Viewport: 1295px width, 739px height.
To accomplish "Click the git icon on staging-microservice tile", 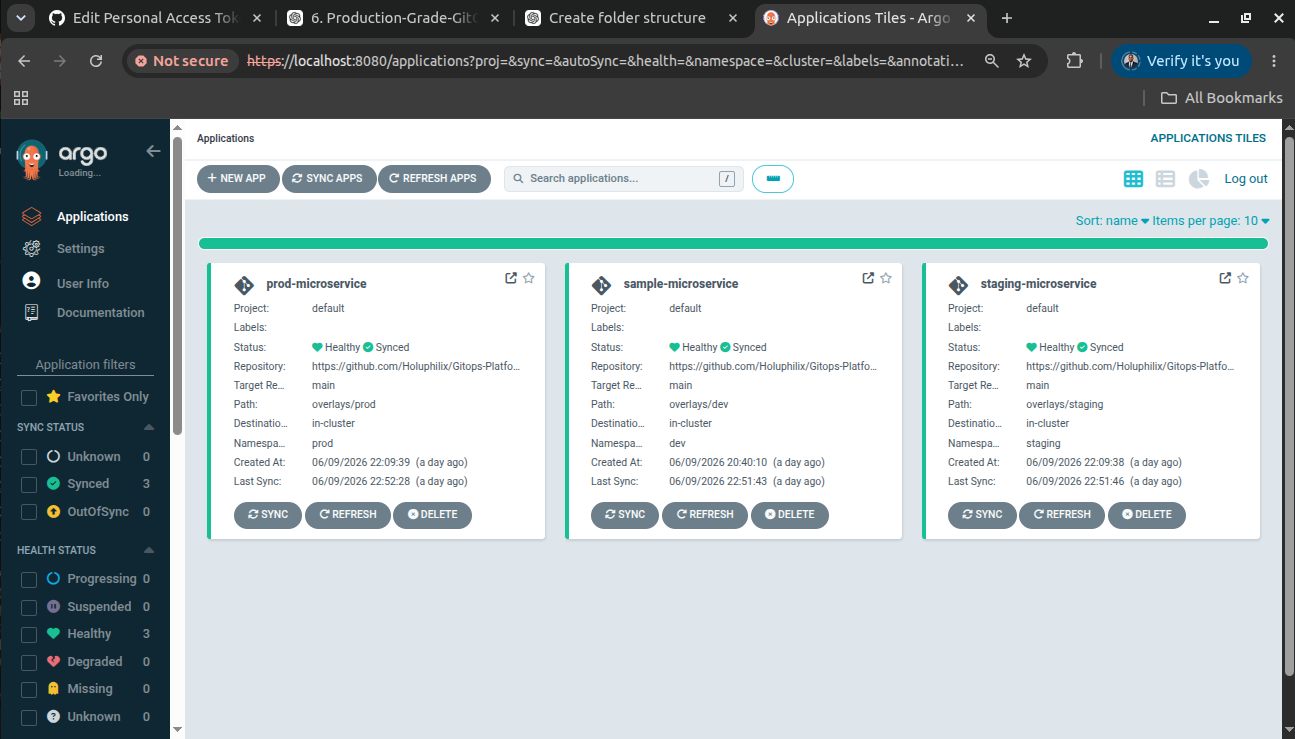I will click(957, 284).
